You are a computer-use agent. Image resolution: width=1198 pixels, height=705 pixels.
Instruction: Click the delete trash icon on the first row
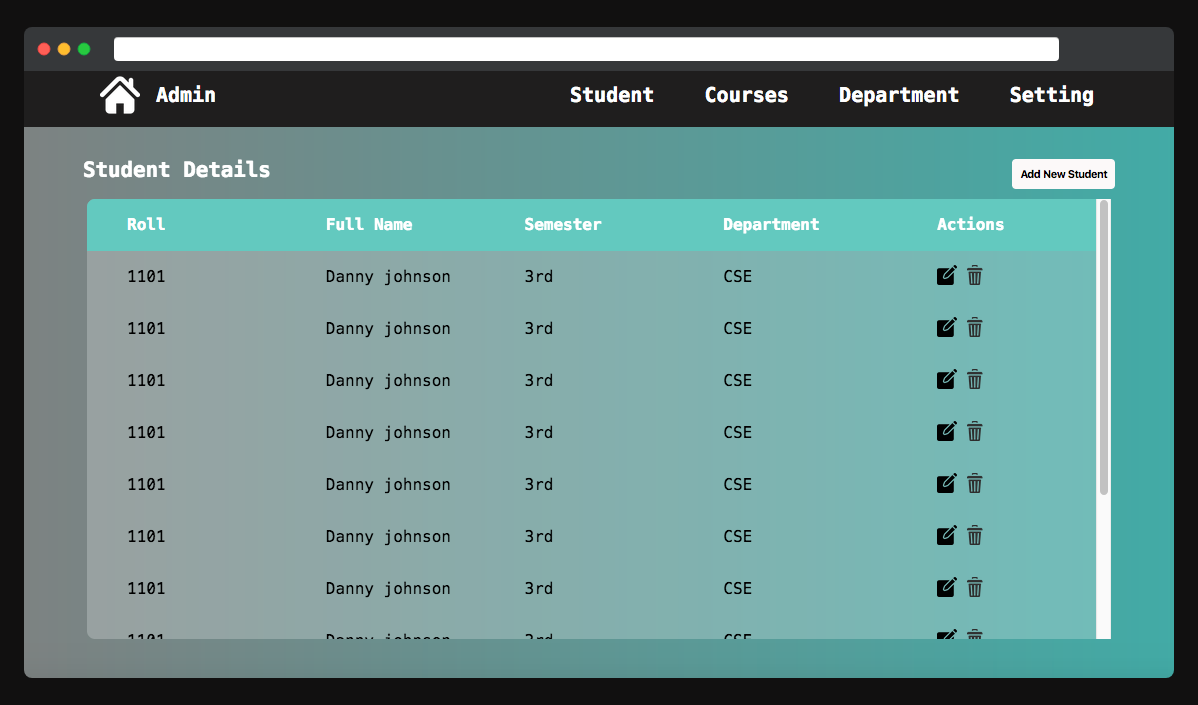[975, 275]
